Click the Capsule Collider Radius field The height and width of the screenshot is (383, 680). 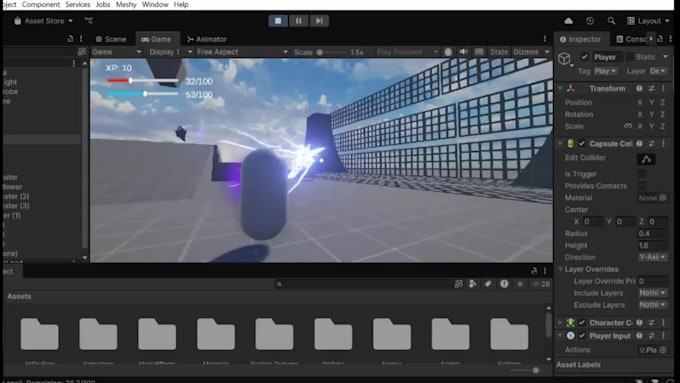click(653, 233)
